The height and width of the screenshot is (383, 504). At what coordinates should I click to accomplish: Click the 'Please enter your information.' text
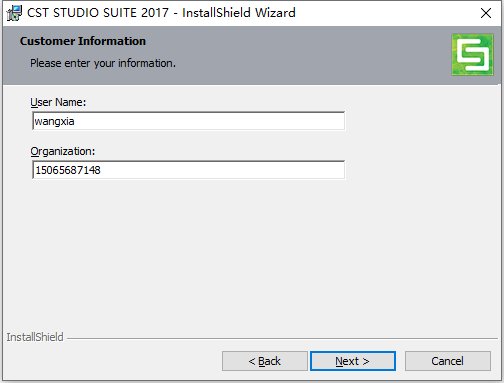(x=103, y=63)
